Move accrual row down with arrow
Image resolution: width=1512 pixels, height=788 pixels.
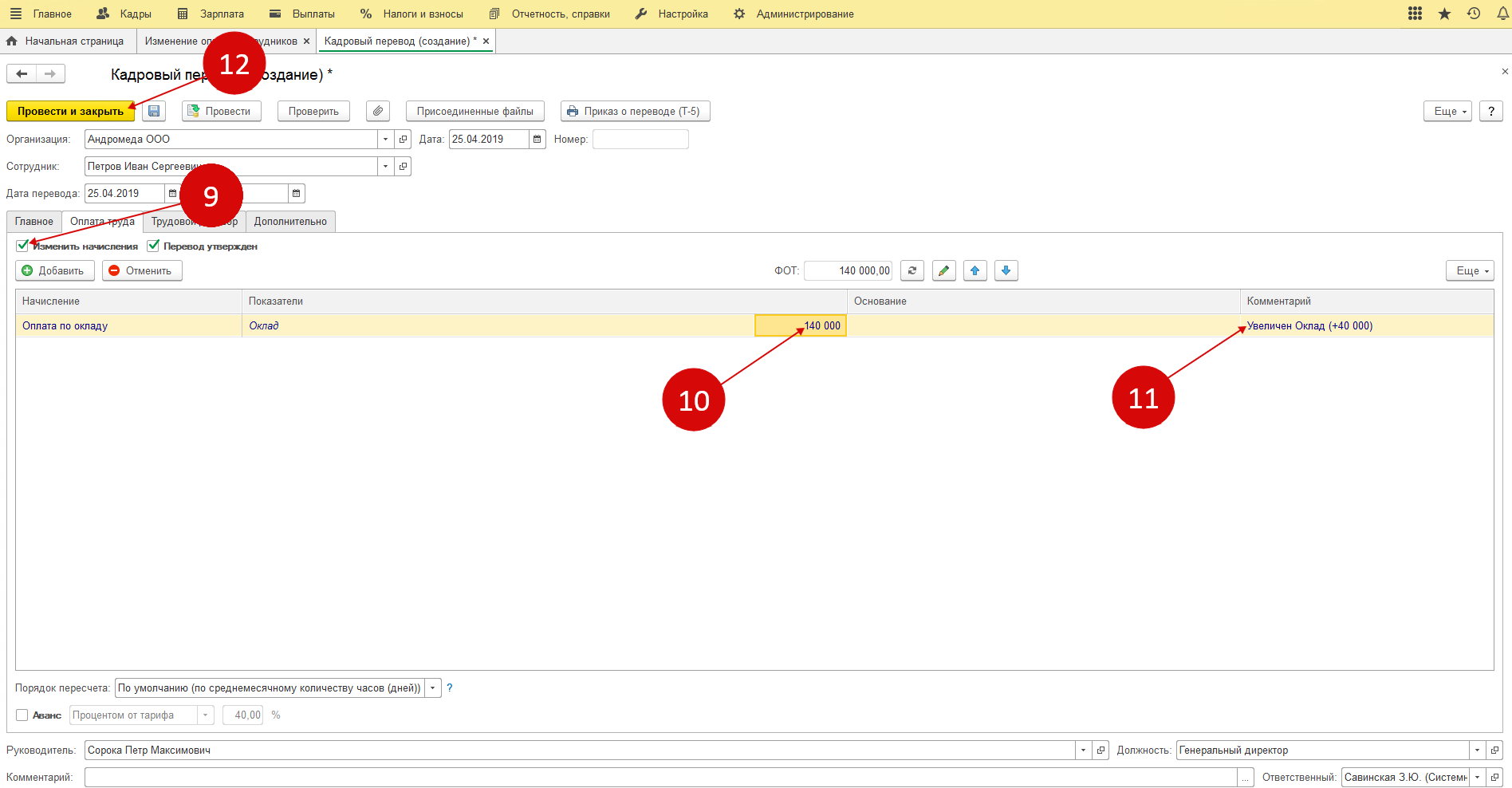(1006, 270)
